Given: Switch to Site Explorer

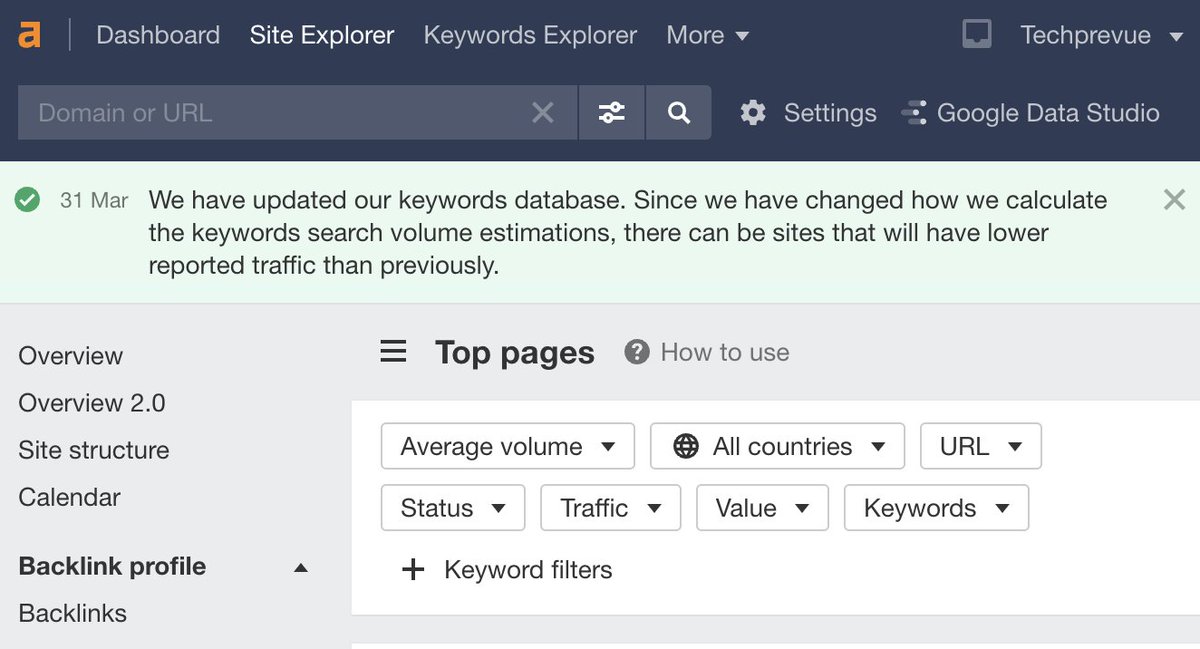Looking at the screenshot, I should click(322, 35).
